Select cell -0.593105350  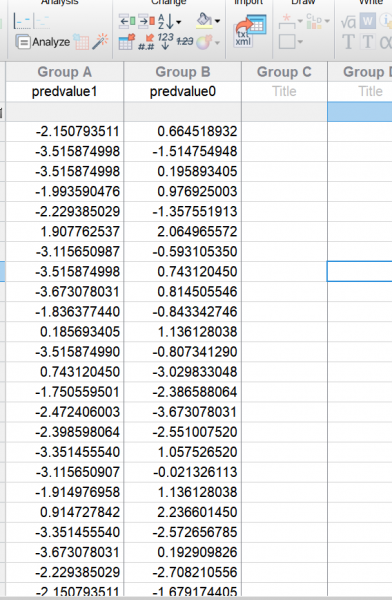pyautogui.click(x=183, y=252)
